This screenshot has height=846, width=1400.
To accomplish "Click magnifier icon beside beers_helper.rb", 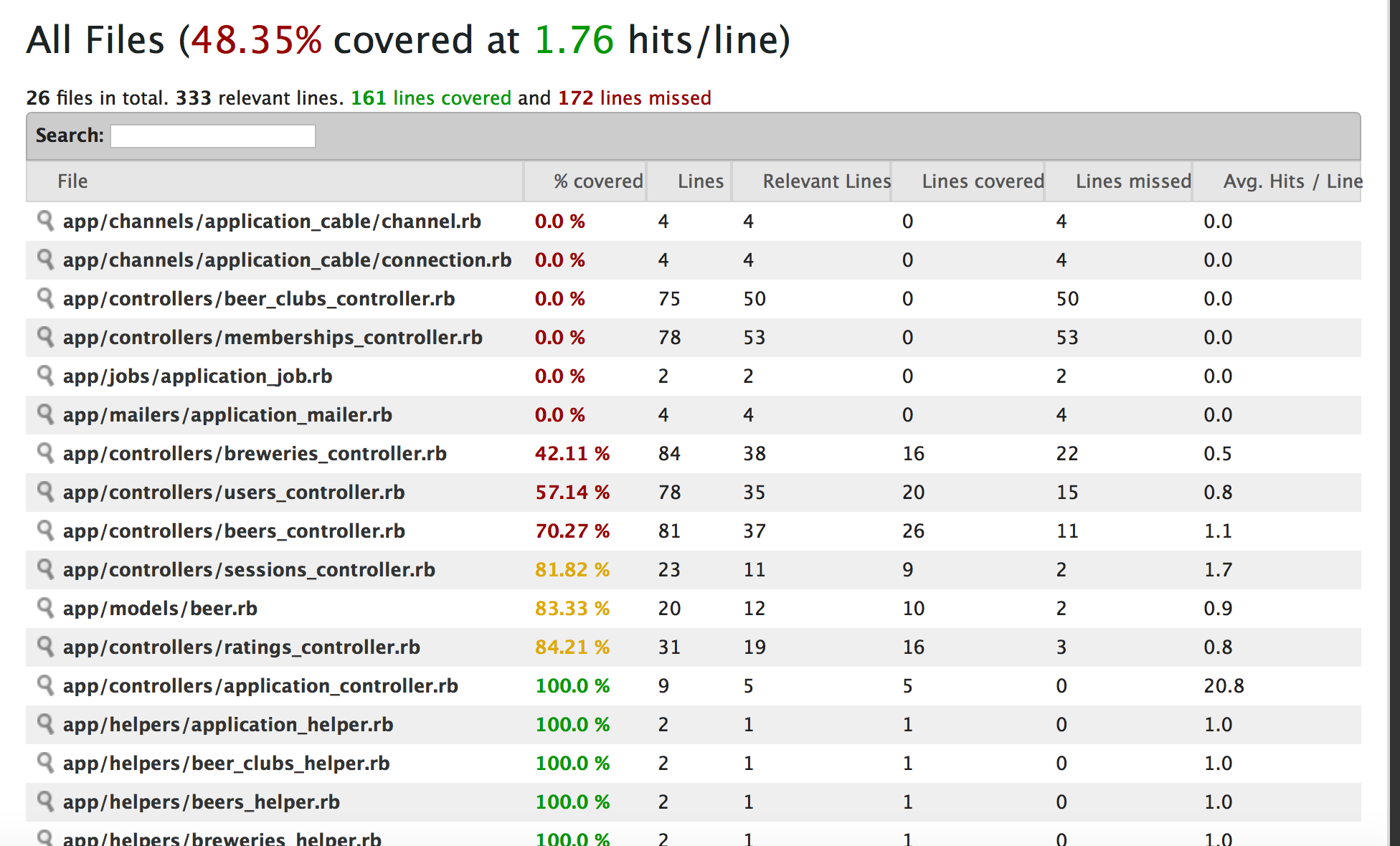I will click(x=45, y=802).
